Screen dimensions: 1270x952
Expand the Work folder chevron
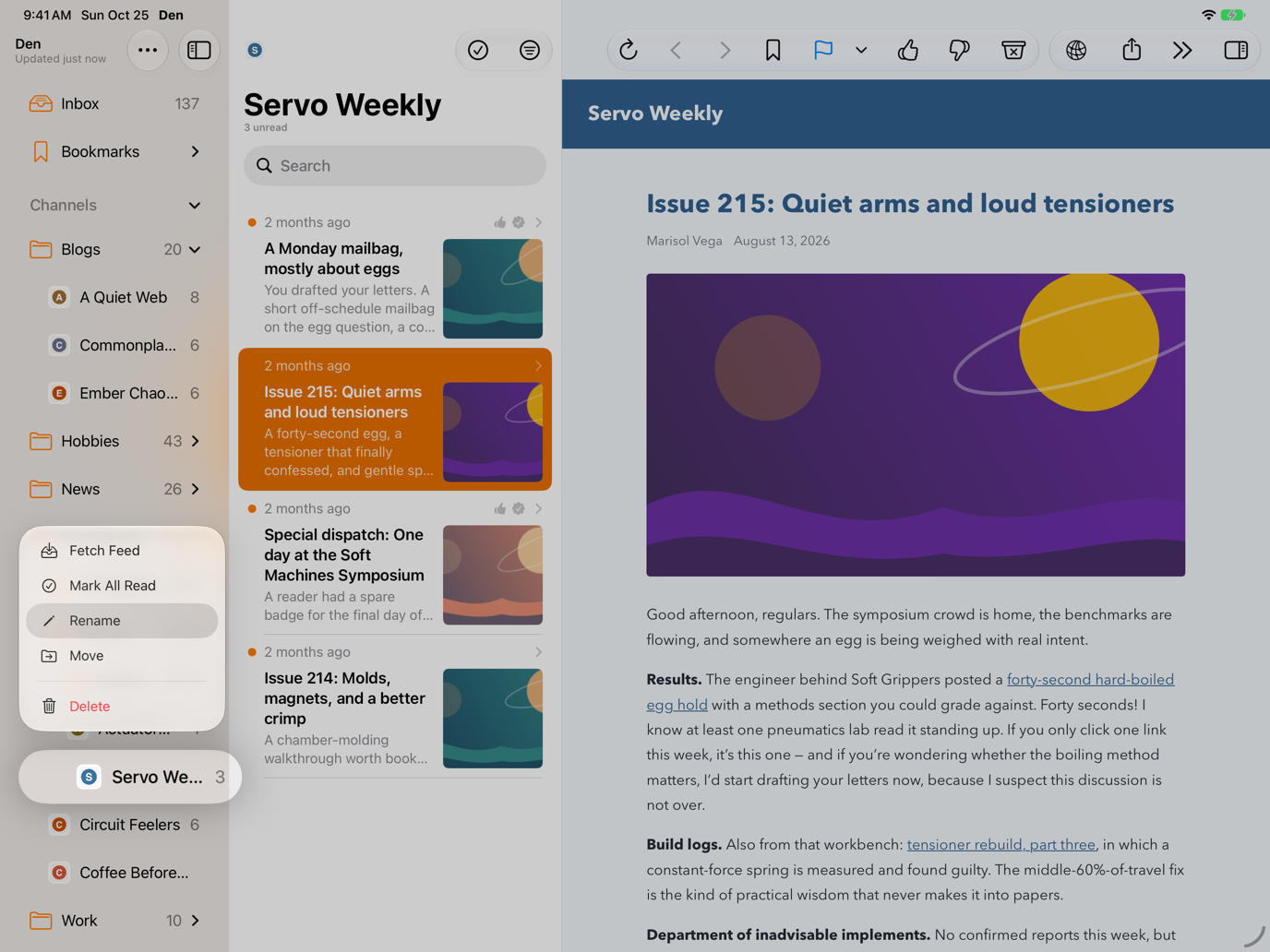[195, 921]
